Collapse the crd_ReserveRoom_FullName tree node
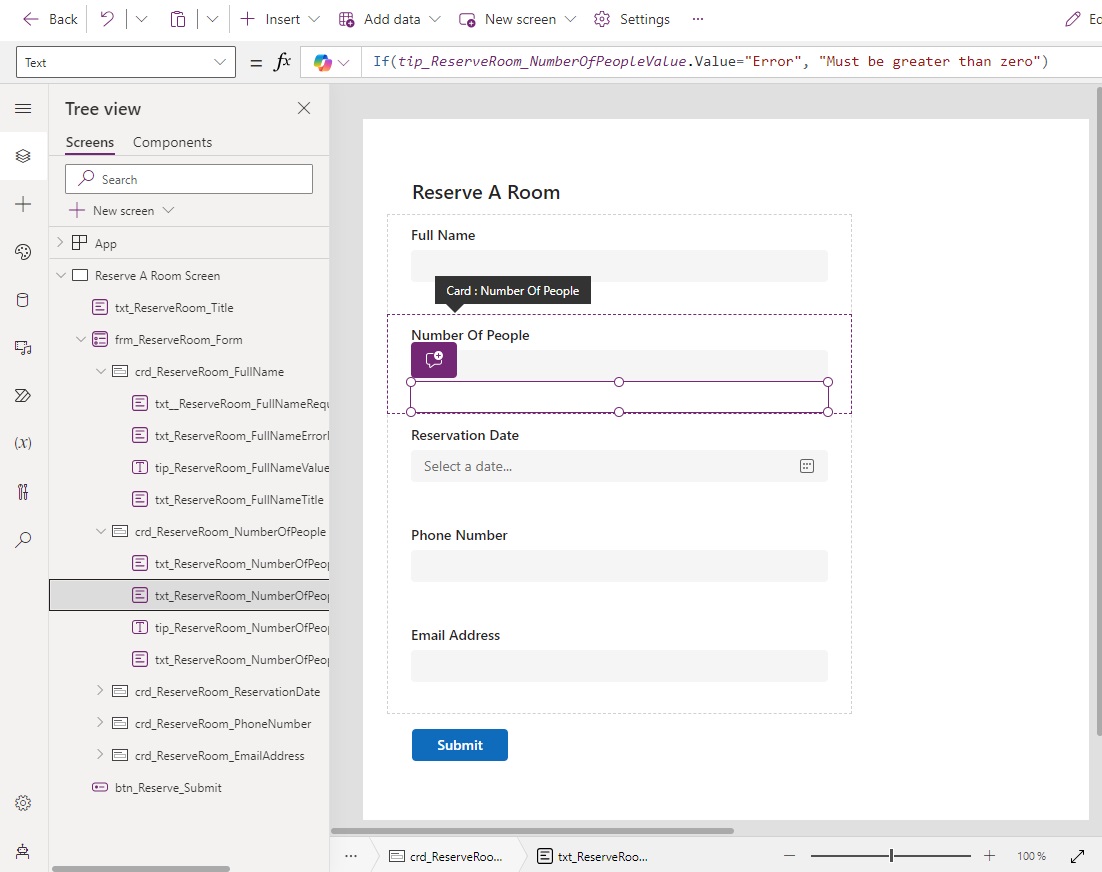The height and width of the screenshot is (872, 1102). click(x=99, y=371)
